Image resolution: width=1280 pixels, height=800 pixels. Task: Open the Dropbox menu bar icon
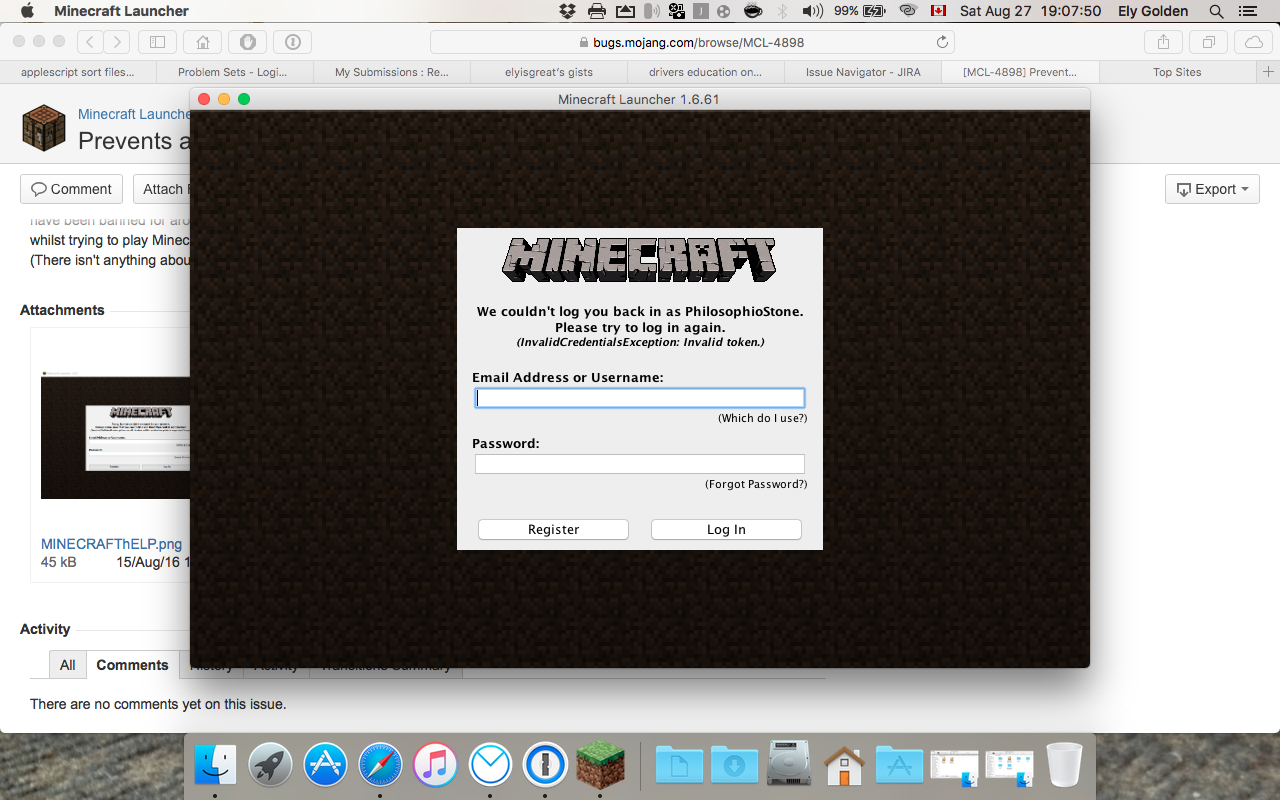(x=568, y=11)
